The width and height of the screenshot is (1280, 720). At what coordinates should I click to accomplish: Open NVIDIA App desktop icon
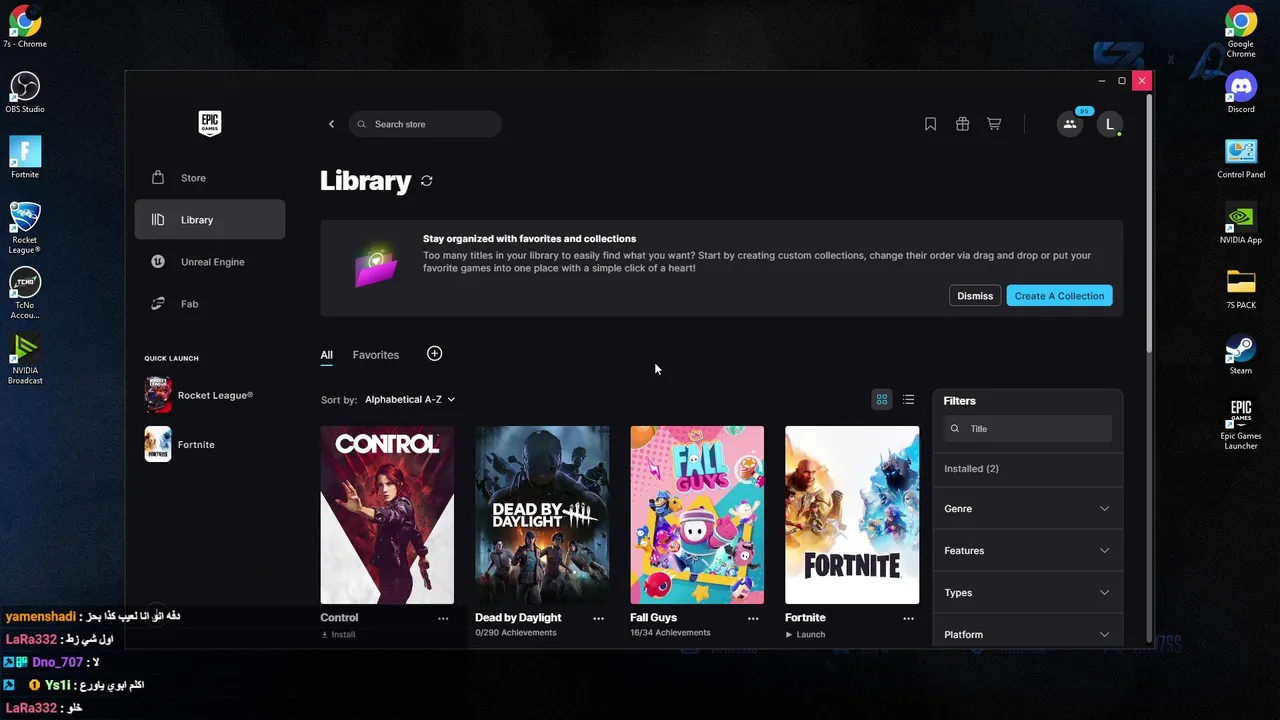pos(1241,224)
